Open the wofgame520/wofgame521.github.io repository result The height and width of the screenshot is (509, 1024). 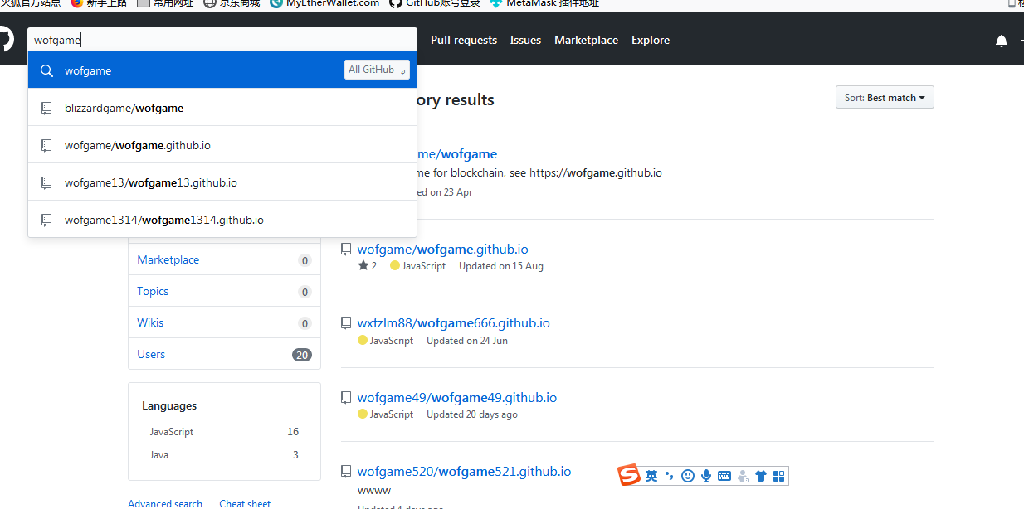coord(464,471)
